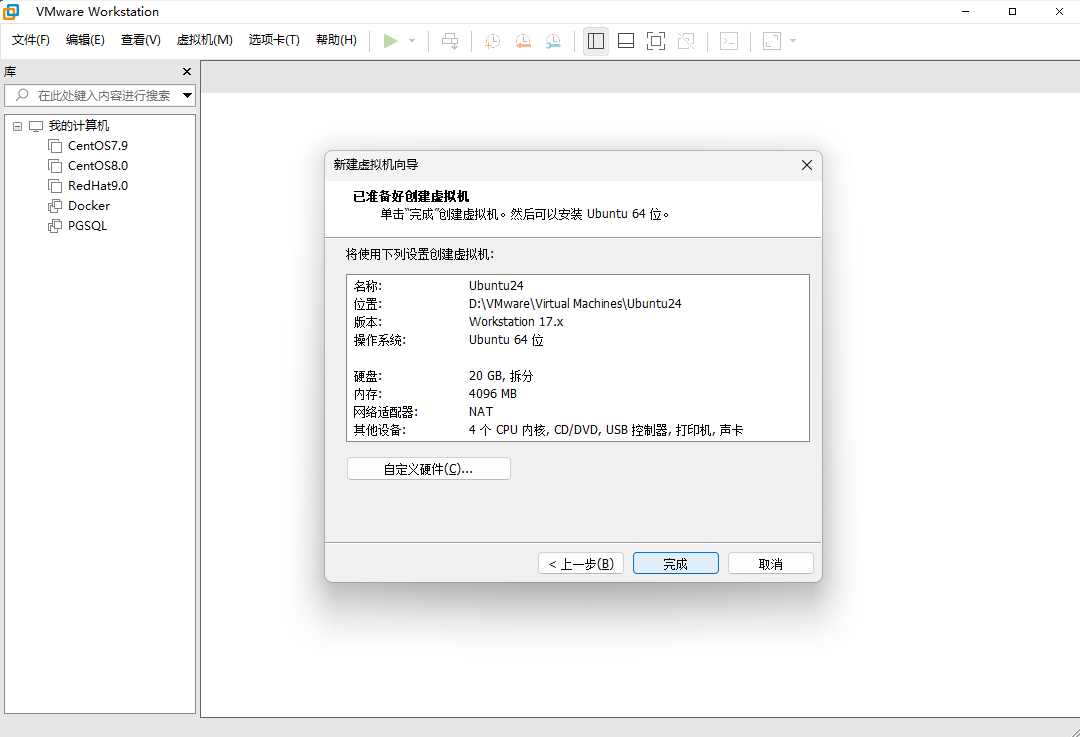
Task: Click the D:\VMware\Virtual Machines\Ubuntu24 location
Action: click(x=575, y=304)
